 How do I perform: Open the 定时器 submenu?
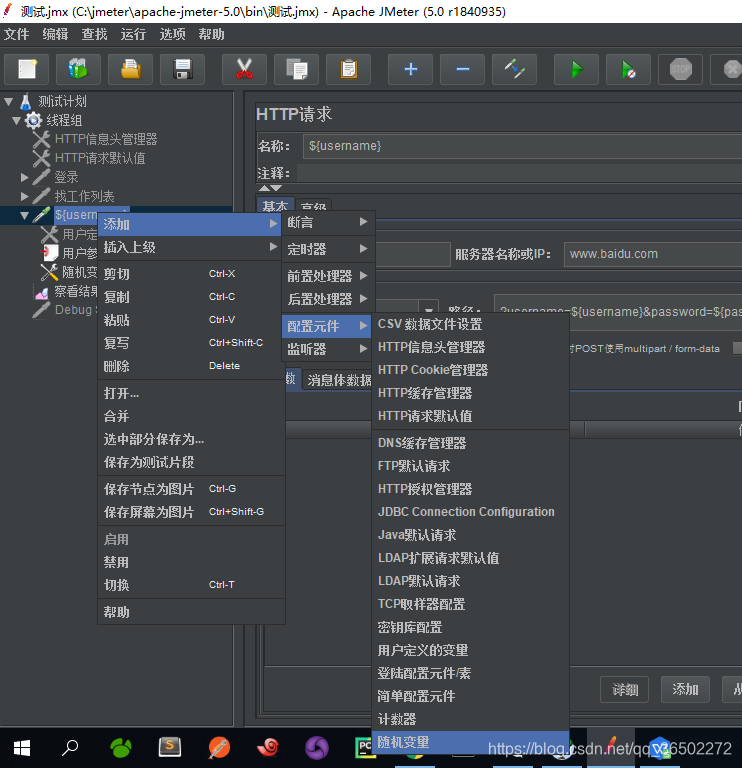pyautogui.click(x=328, y=249)
